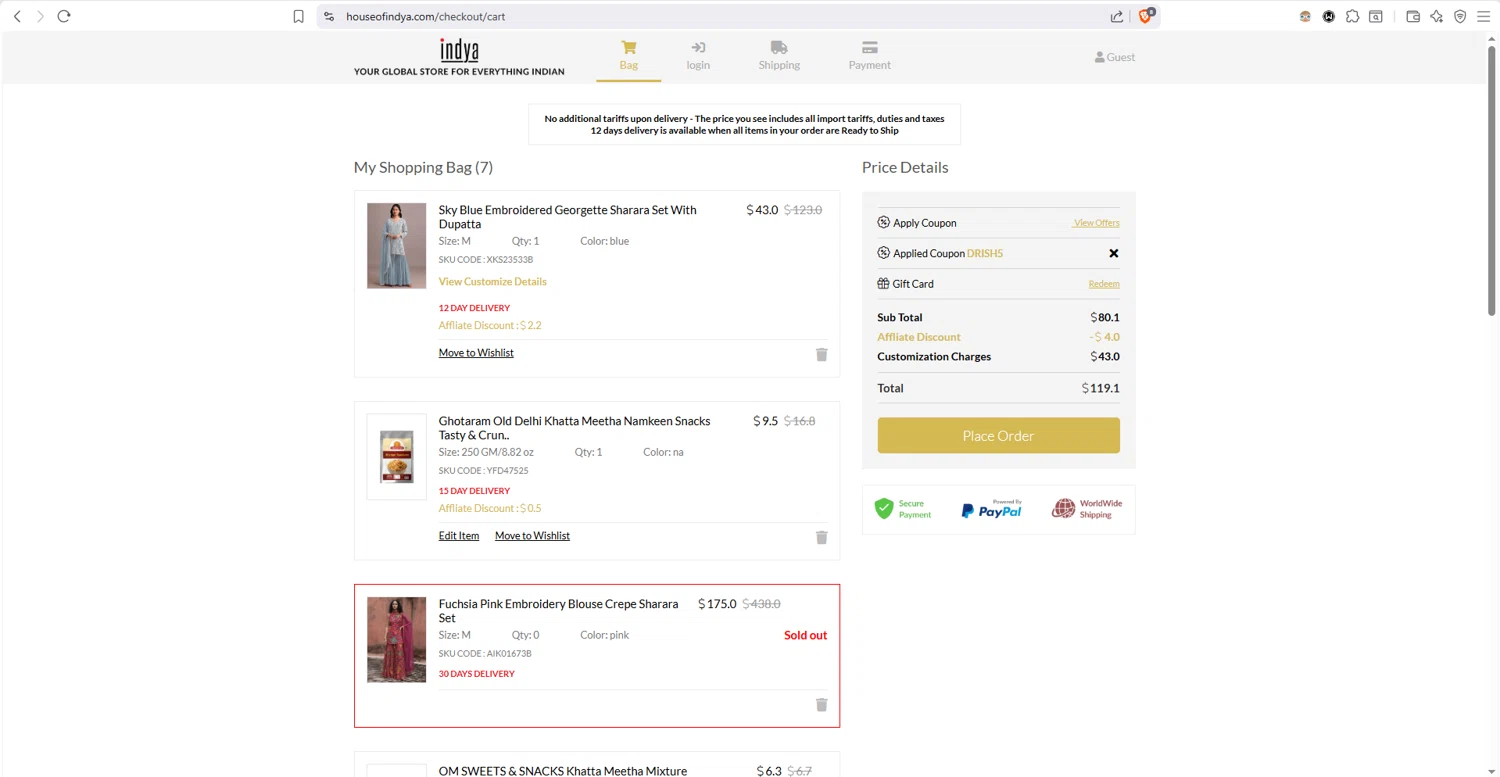The width and height of the screenshot is (1500, 777).
Task: Remove applied coupon DRISH5 with X
Action: (1113, 253)
